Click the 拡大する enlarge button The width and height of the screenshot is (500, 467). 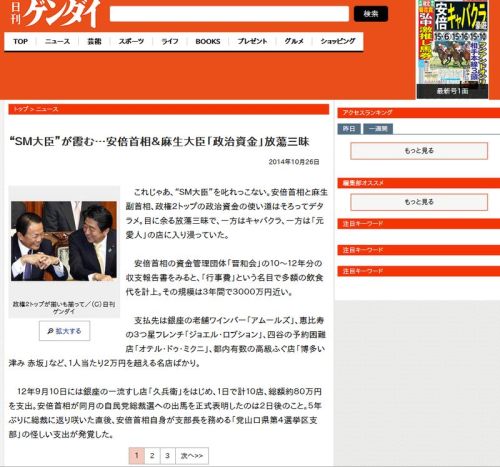click(64, 331)
